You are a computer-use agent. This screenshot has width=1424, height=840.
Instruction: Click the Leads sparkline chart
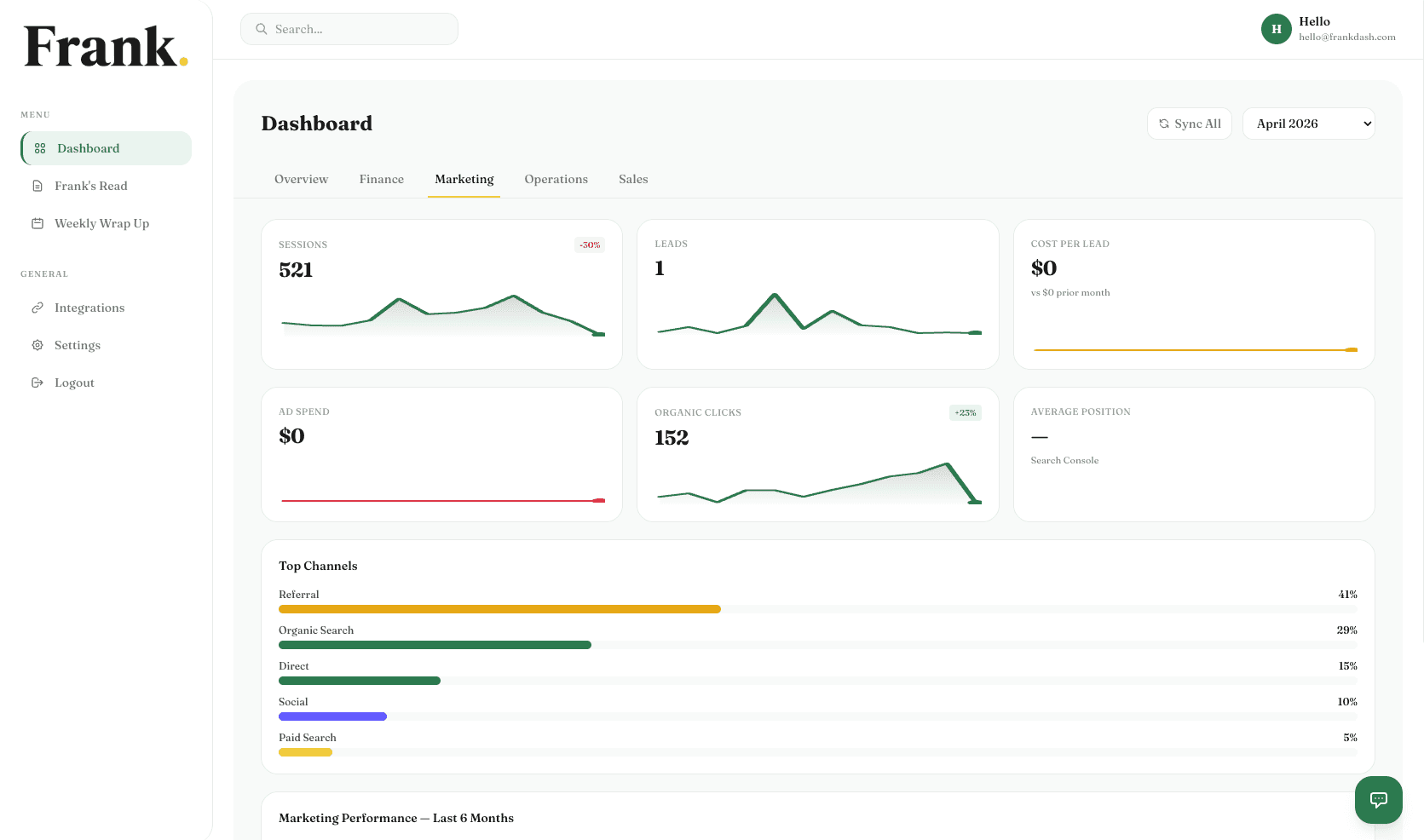pos(819,314)
